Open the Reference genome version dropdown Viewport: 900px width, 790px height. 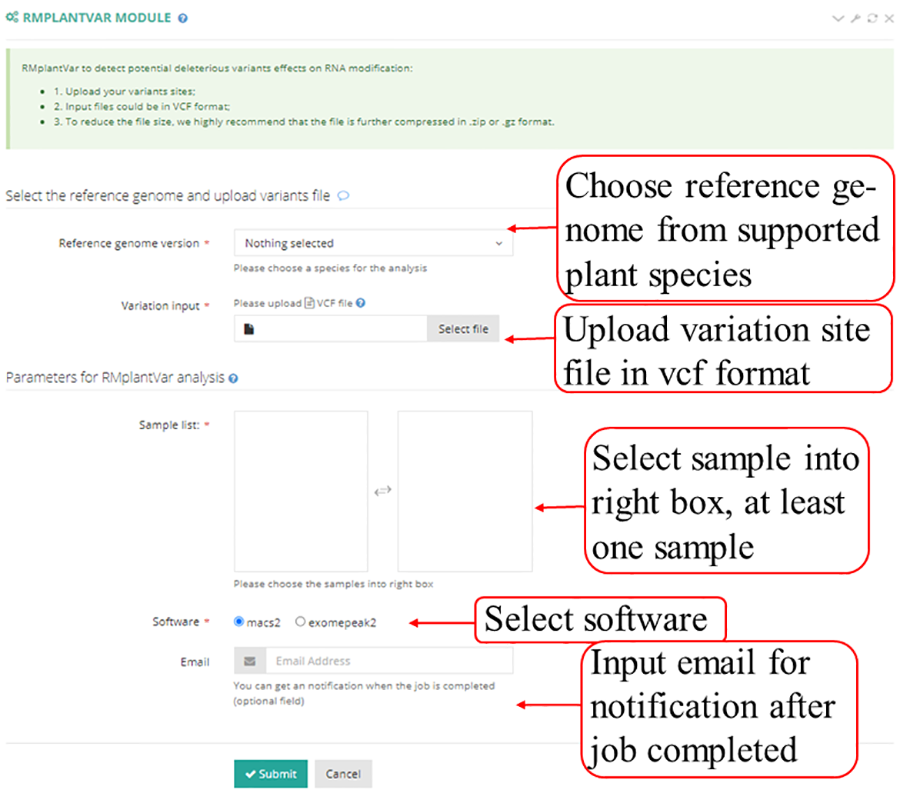click(x=373, y=243)
